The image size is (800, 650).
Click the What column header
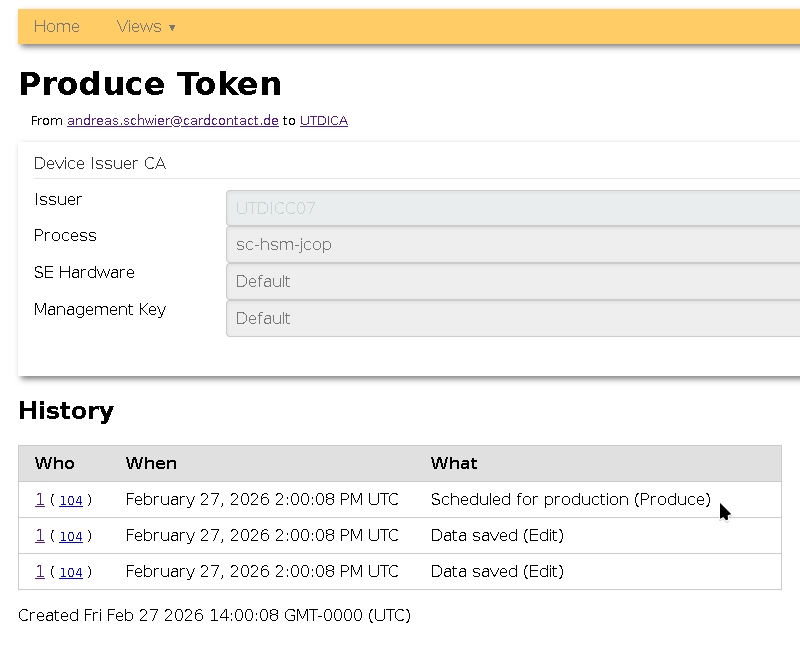(454, 463)
